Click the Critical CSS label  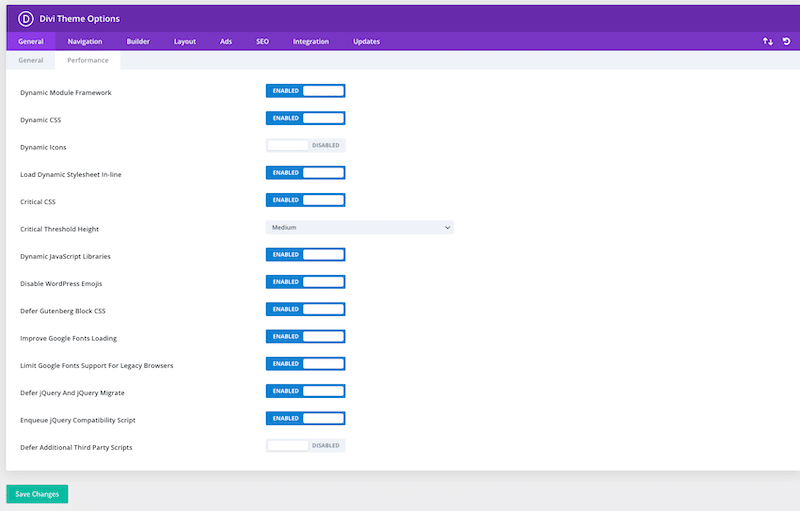click(x=38, y=202)
